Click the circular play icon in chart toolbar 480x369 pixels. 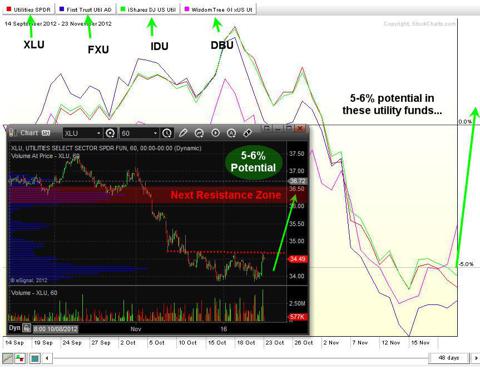click(x=215, y=133)
